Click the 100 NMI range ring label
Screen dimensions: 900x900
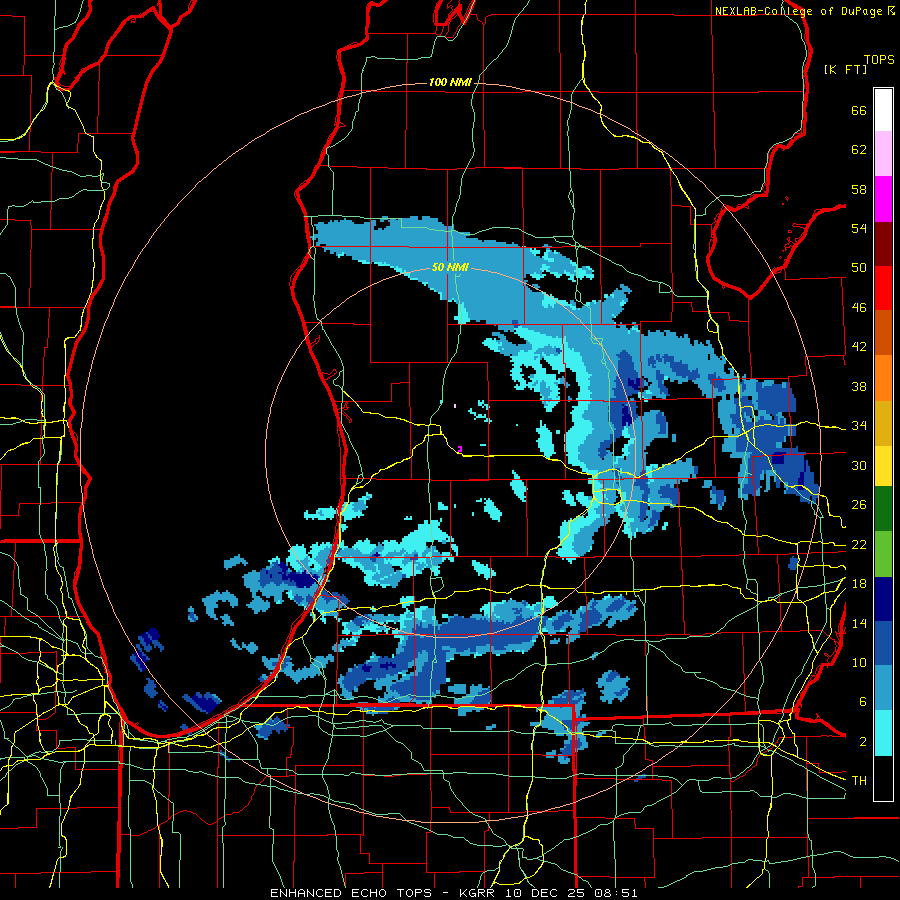[450, 83]
